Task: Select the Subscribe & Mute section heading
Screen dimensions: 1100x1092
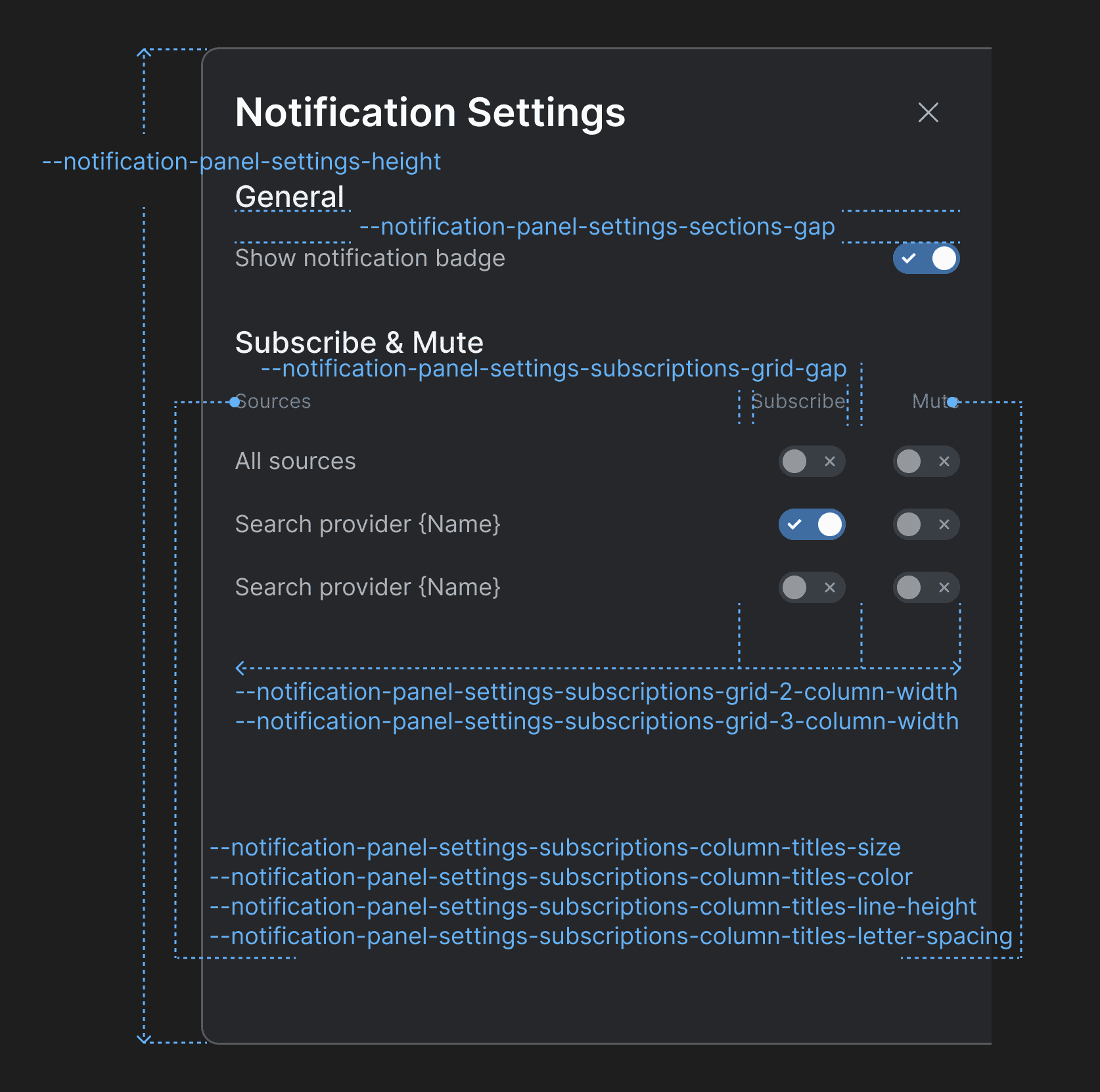Action: click(359, 342)
